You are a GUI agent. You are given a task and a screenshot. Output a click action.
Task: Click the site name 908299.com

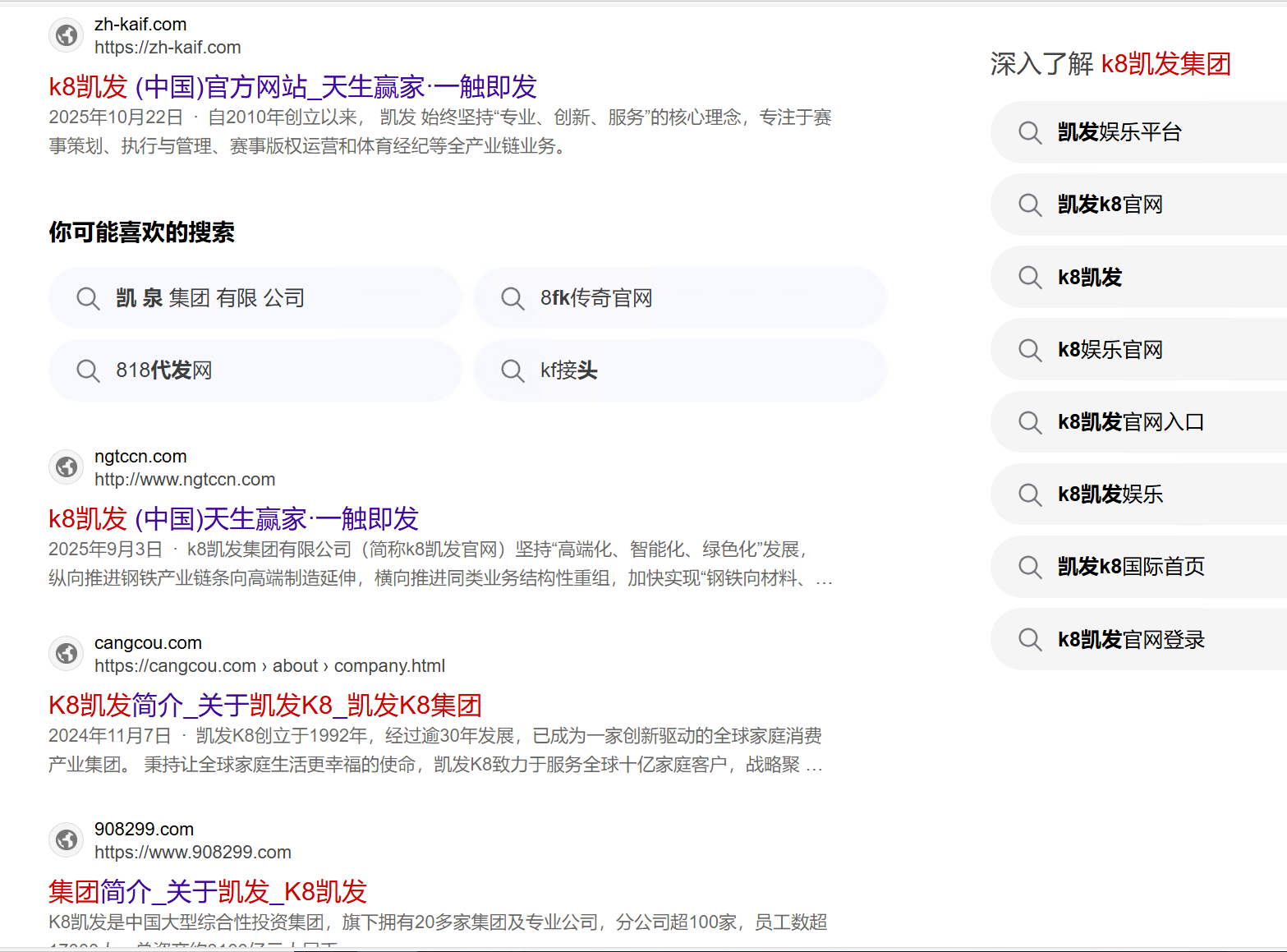[144, 830]
